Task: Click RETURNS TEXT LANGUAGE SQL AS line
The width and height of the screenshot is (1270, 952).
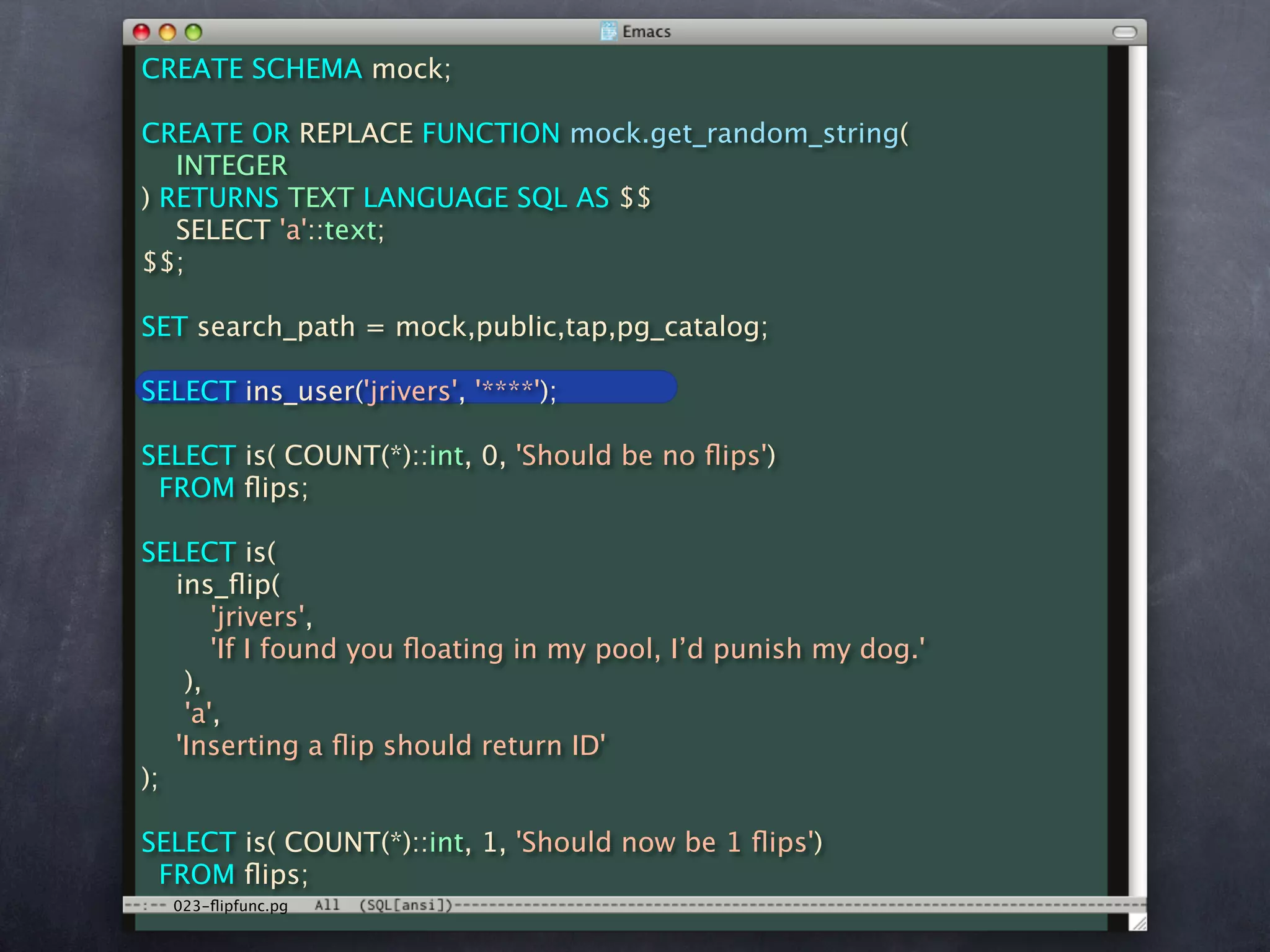Action: point(396,198)
